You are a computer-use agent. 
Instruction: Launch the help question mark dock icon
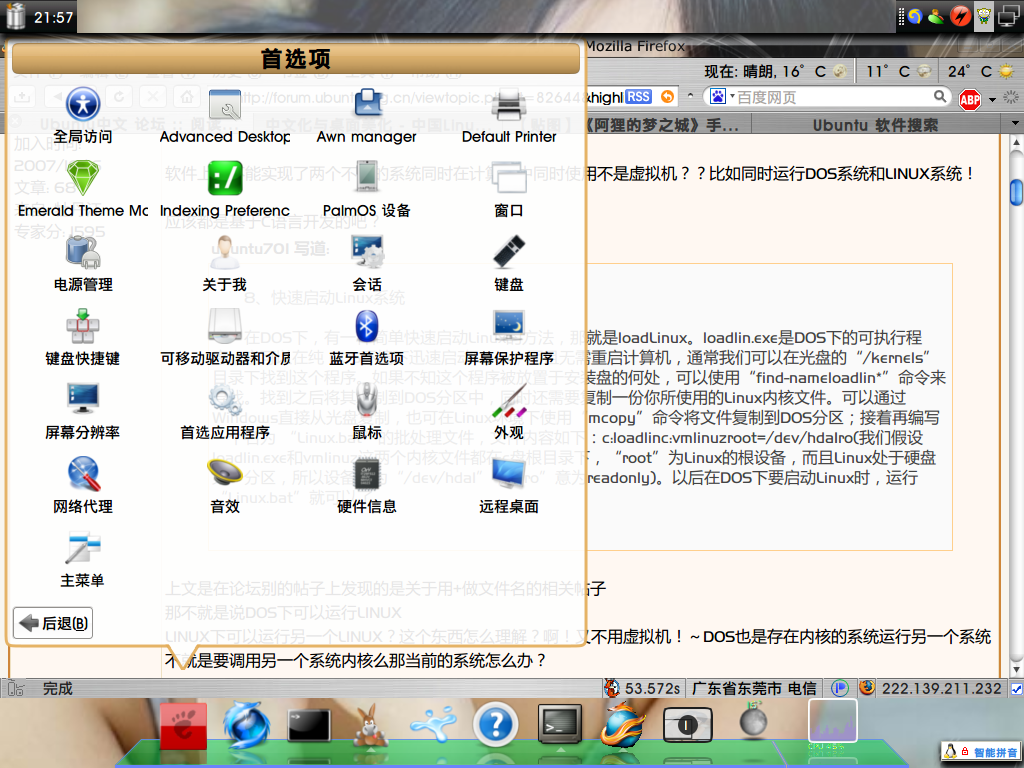(496, 724)
